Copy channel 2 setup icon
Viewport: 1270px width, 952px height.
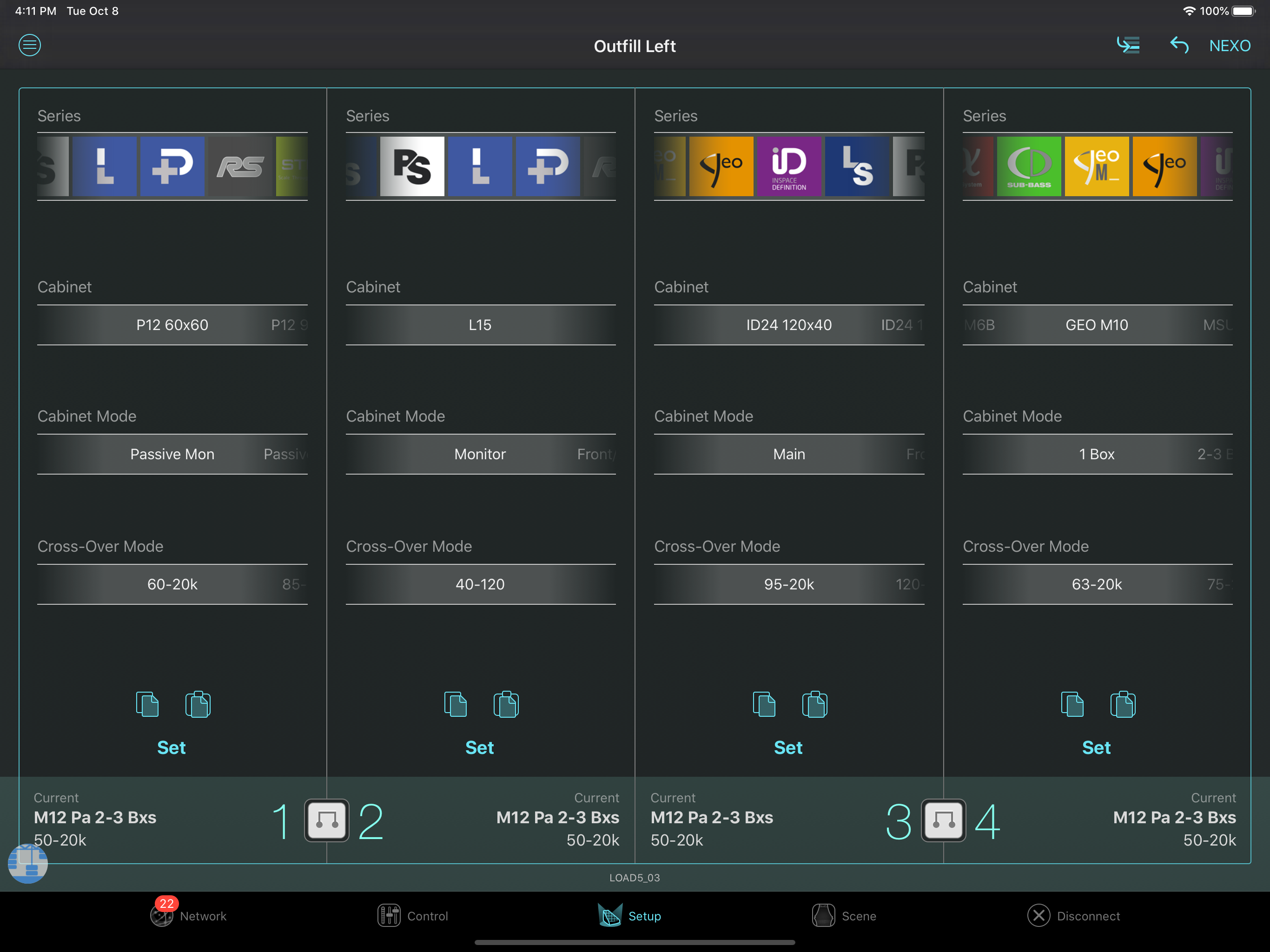click(x=455, y=704)
